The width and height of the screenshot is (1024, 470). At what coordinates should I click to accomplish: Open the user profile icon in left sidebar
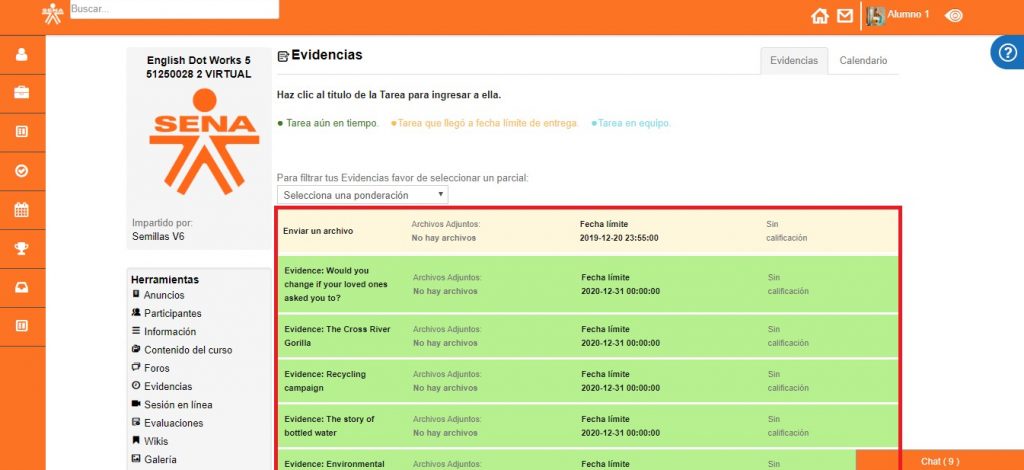pos(22,54)
